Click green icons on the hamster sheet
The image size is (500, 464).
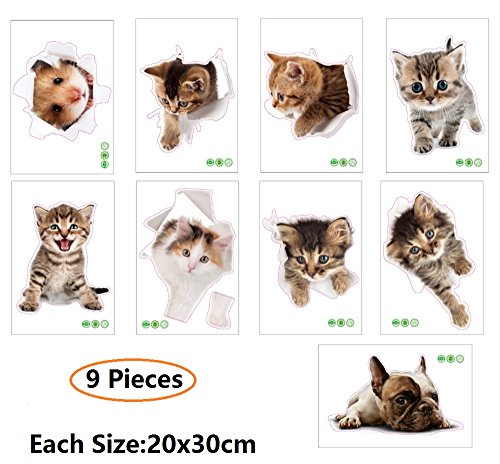point(105,155)
